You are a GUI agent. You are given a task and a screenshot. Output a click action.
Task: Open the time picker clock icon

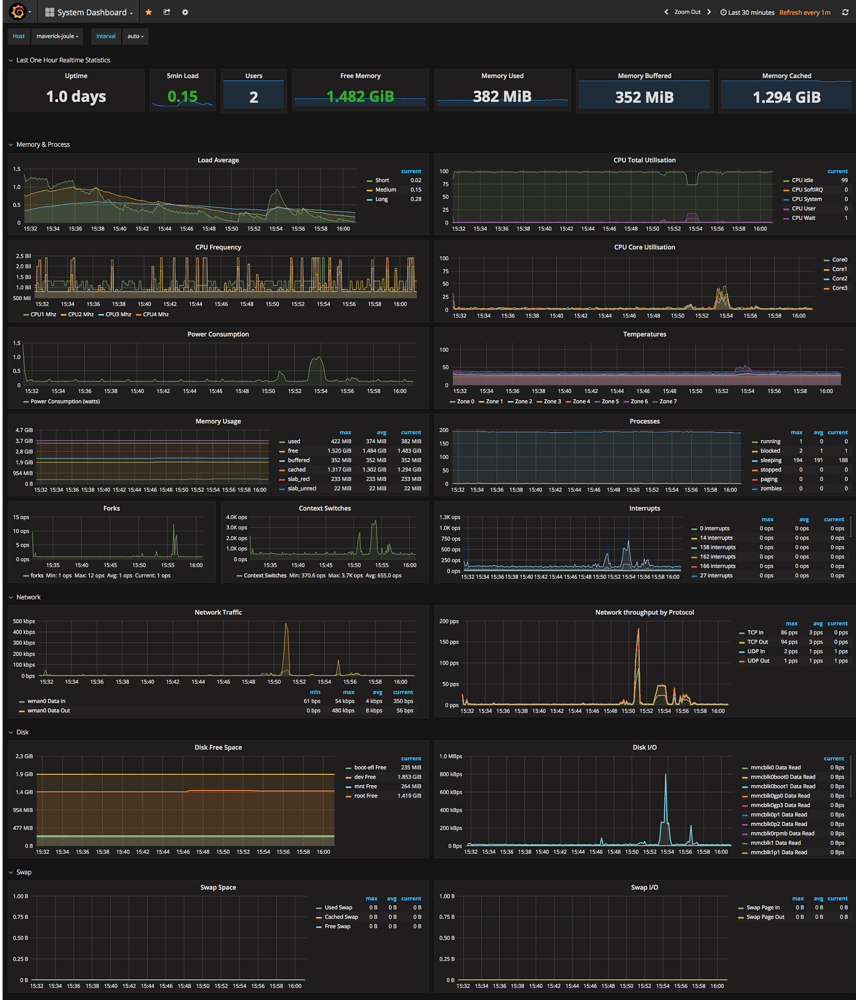tap(722, 11)
